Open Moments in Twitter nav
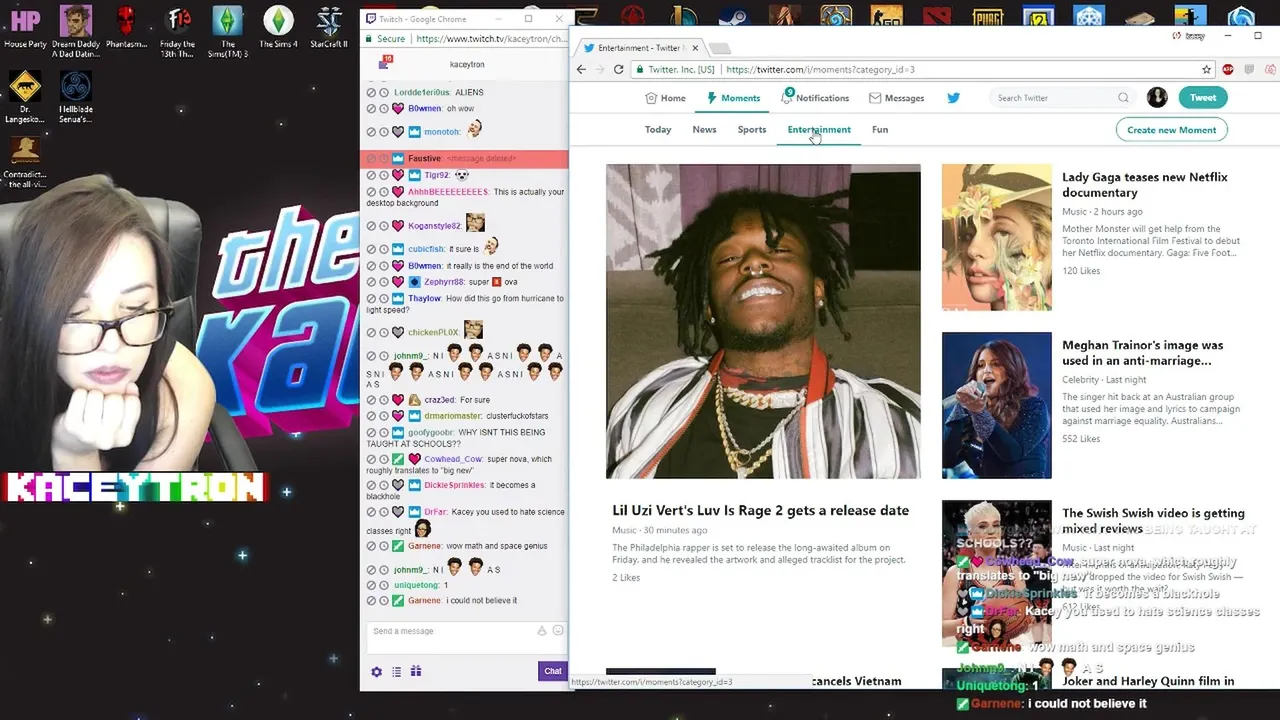The width and height of the screenshot is (1280, 720). click(733, 98)
